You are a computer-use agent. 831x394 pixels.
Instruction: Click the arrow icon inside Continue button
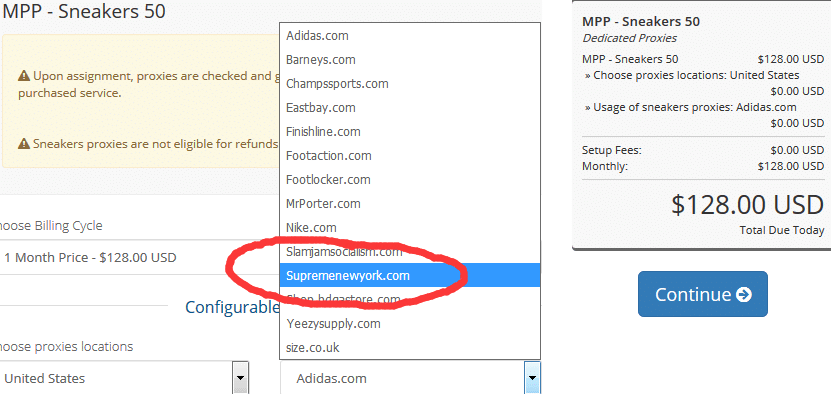point(744,295)
